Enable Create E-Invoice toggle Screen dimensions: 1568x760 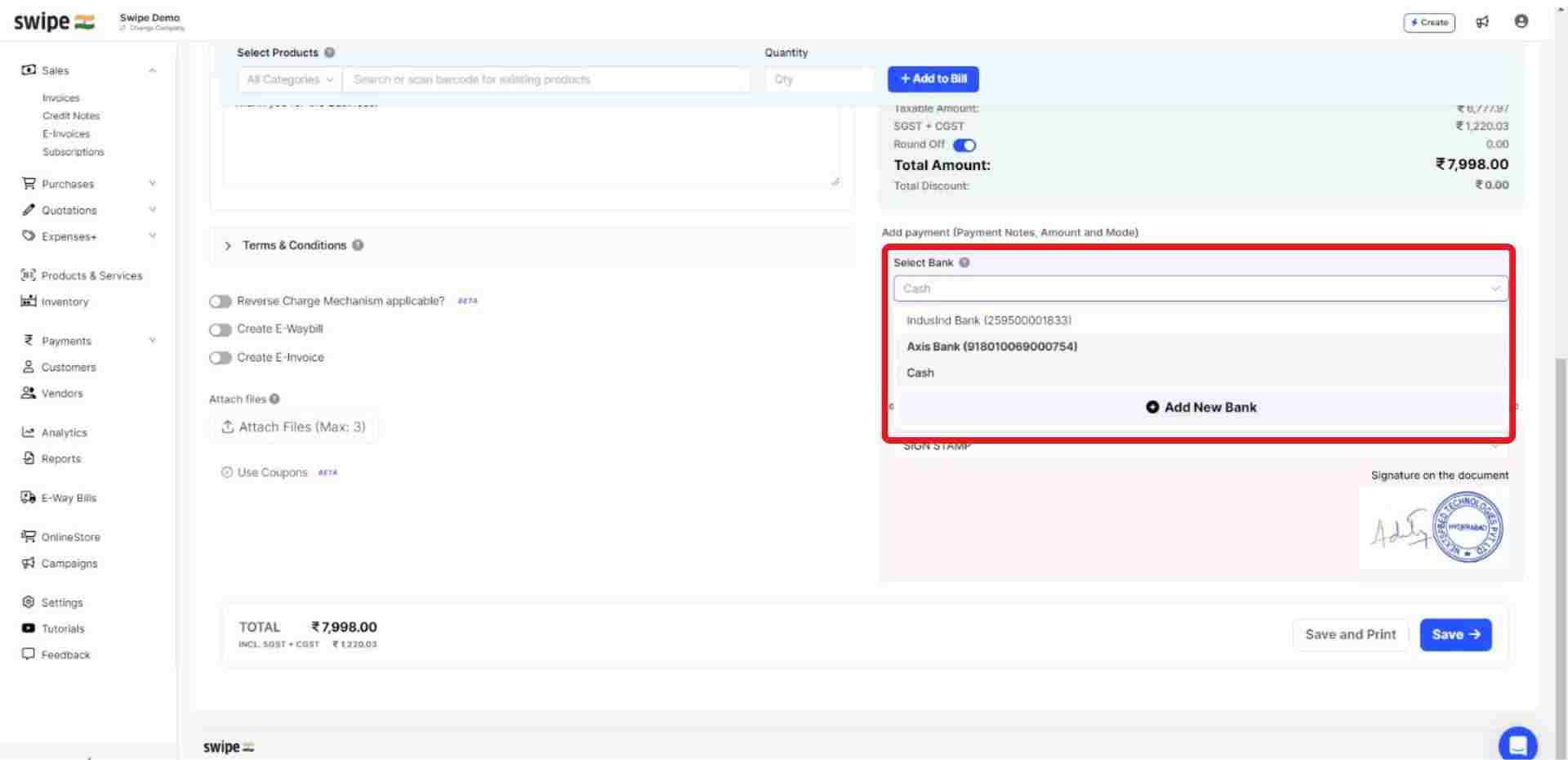coord(220,358)
